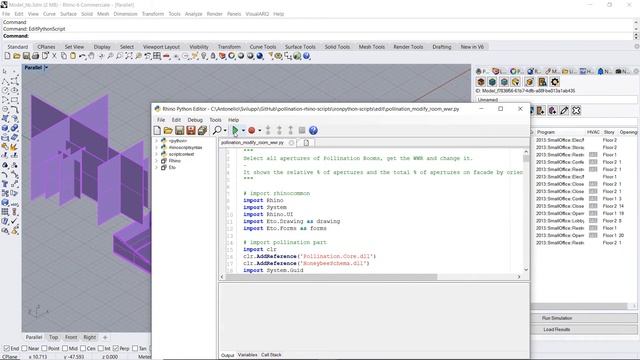Click Pollination settings gear icon
640x360 pixels.
click(555, 82)
